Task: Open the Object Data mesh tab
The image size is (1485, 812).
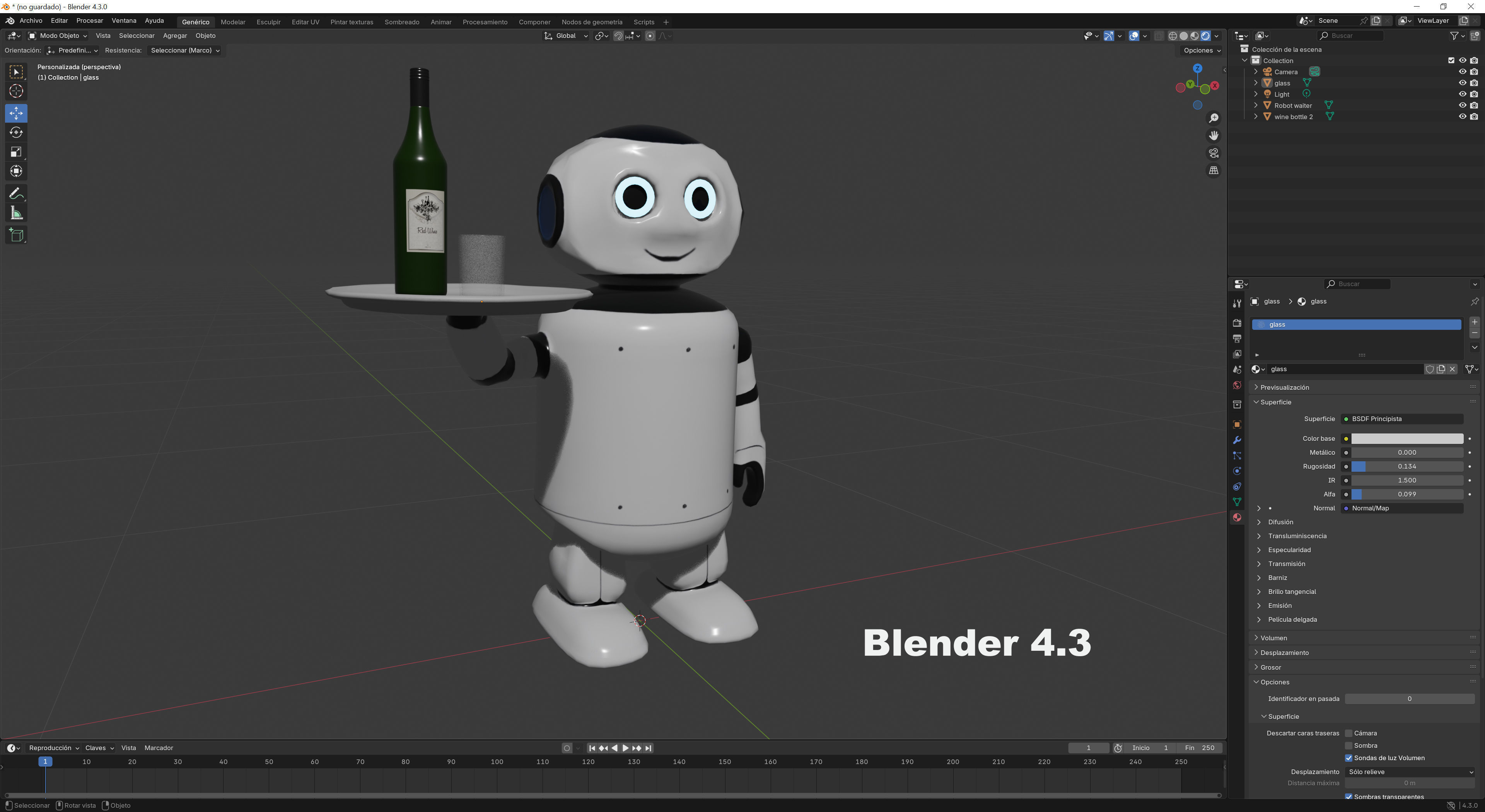Action: pos(1237,502)
